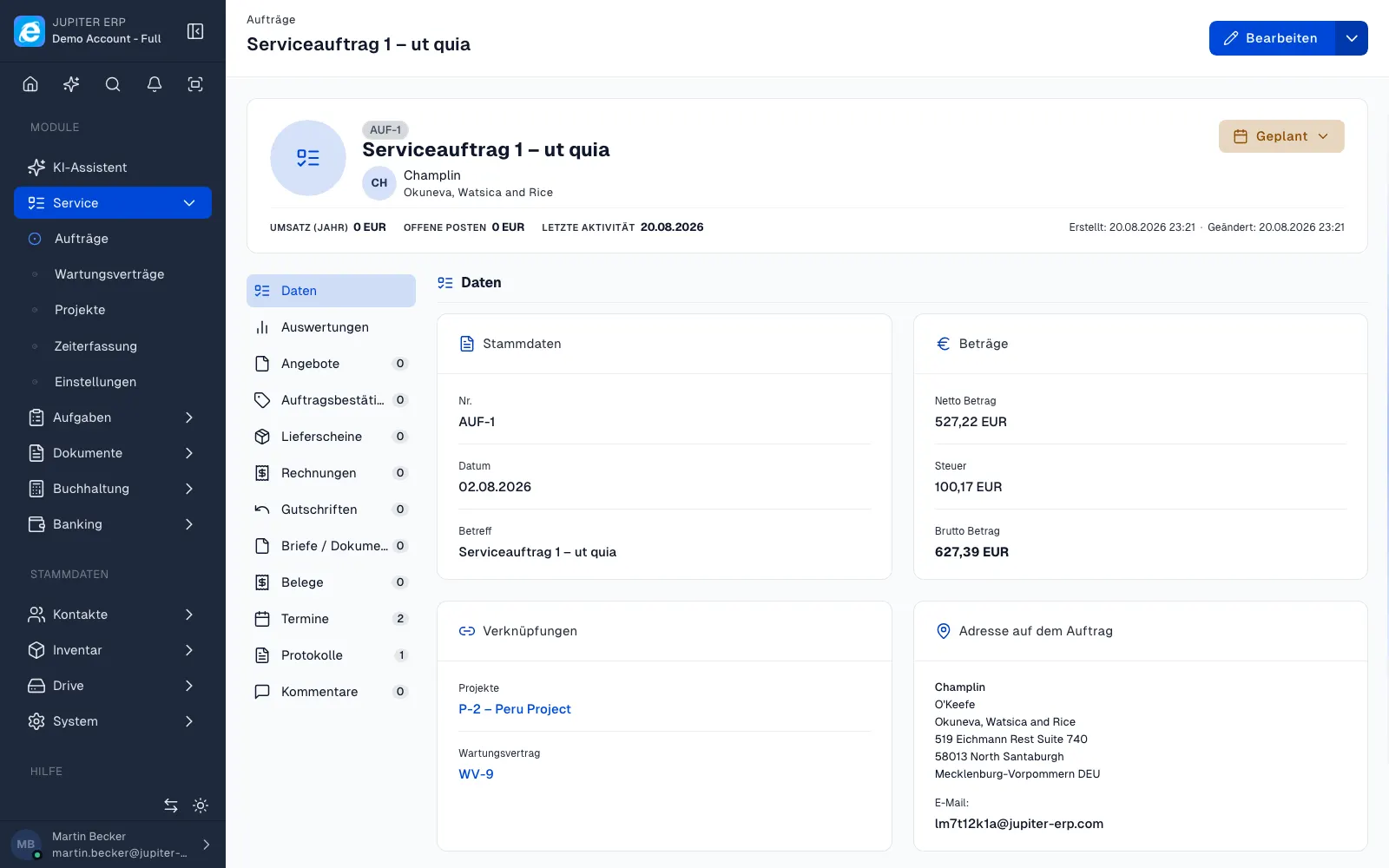Expand the Inventar section
Image resolution: width=1389 pixels, height=868 pixels.
point(113,650)
